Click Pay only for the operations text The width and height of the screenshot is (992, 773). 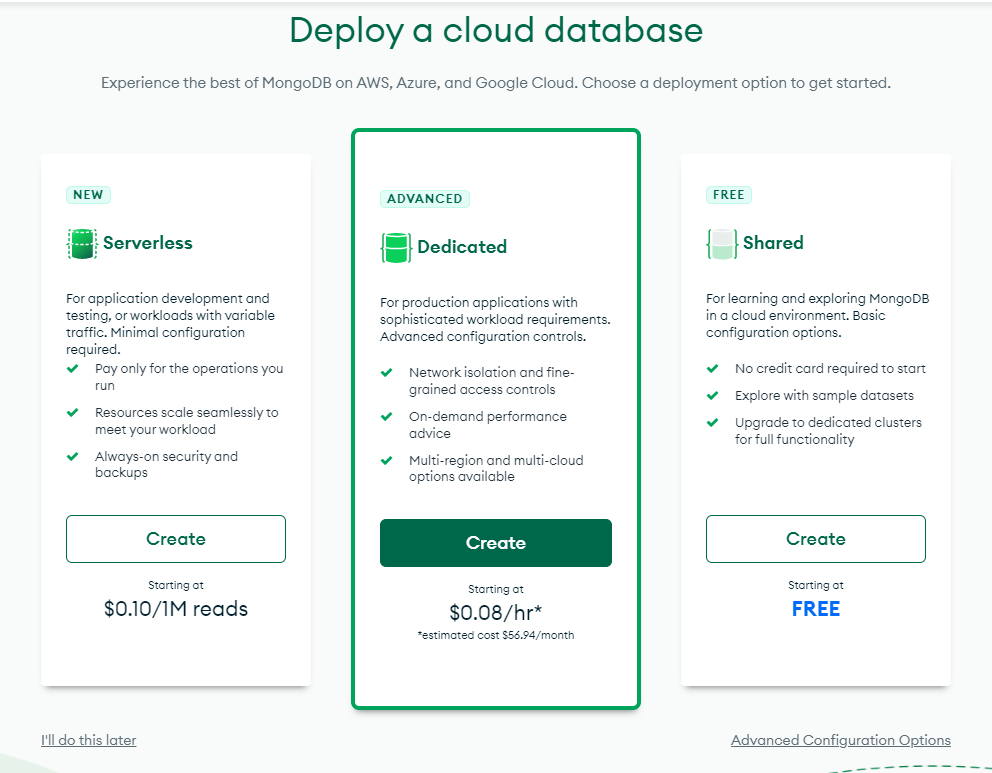(189, 376)
